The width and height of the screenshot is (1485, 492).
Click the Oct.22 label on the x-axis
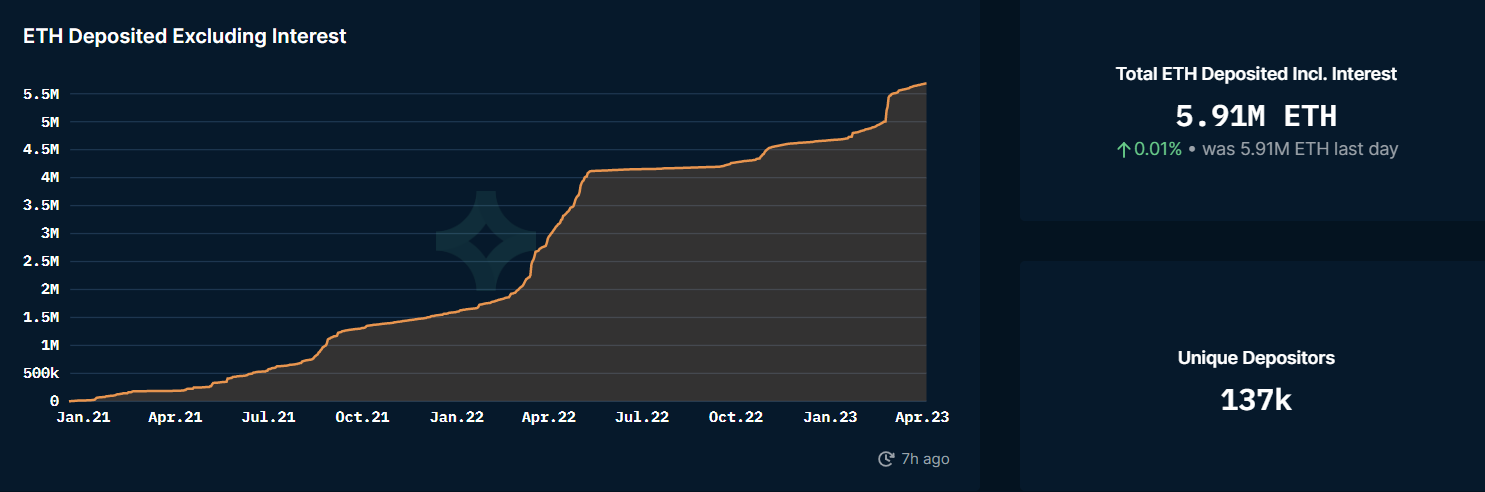pos(735,417)
